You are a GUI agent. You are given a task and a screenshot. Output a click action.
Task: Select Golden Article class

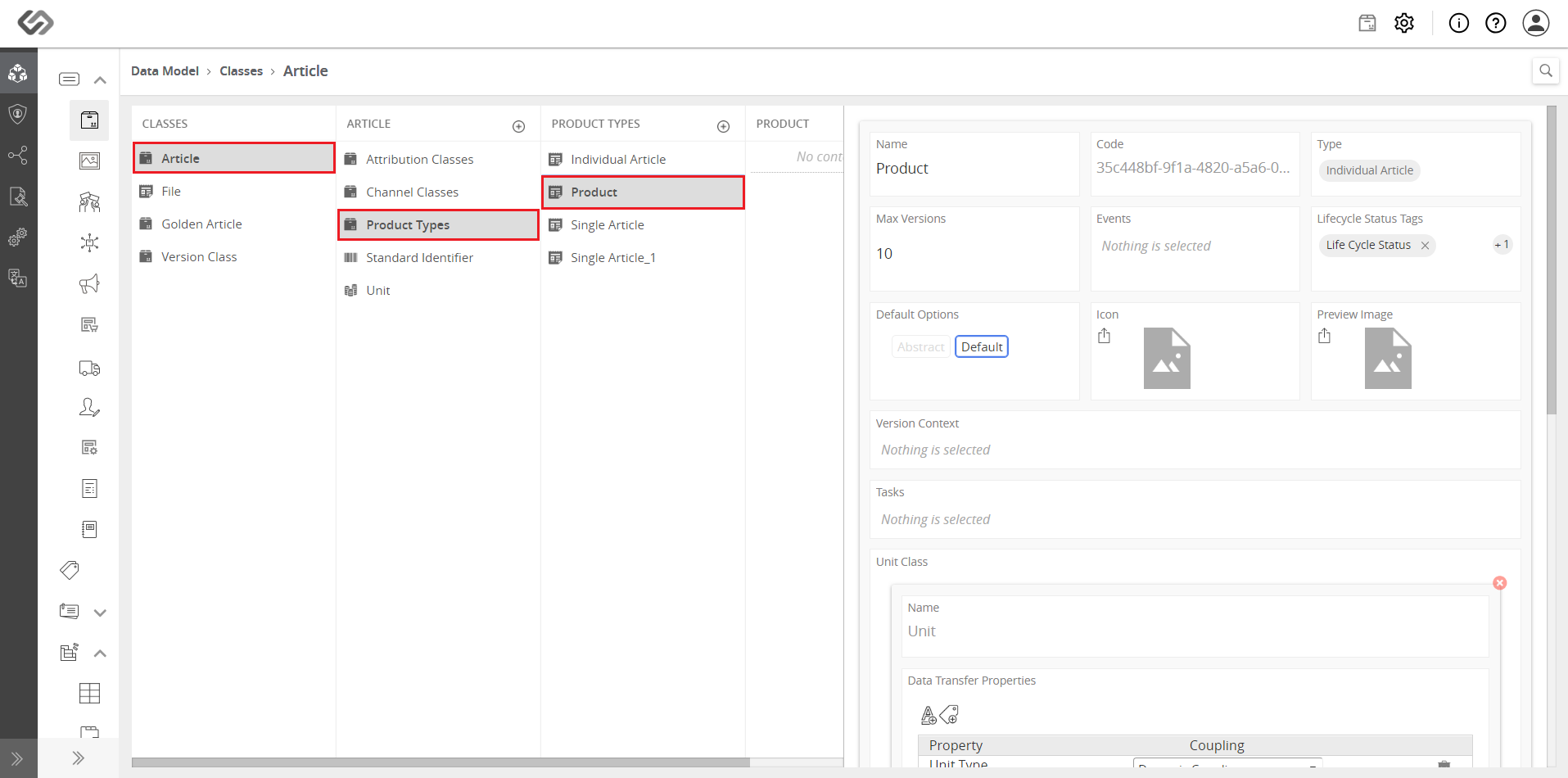(x=234, y=224)
